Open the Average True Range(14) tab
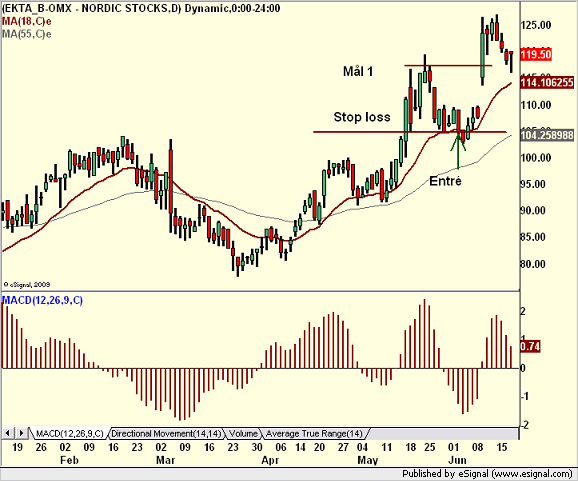The width and height of the screenshot is (578, 481). pos(314,433)
